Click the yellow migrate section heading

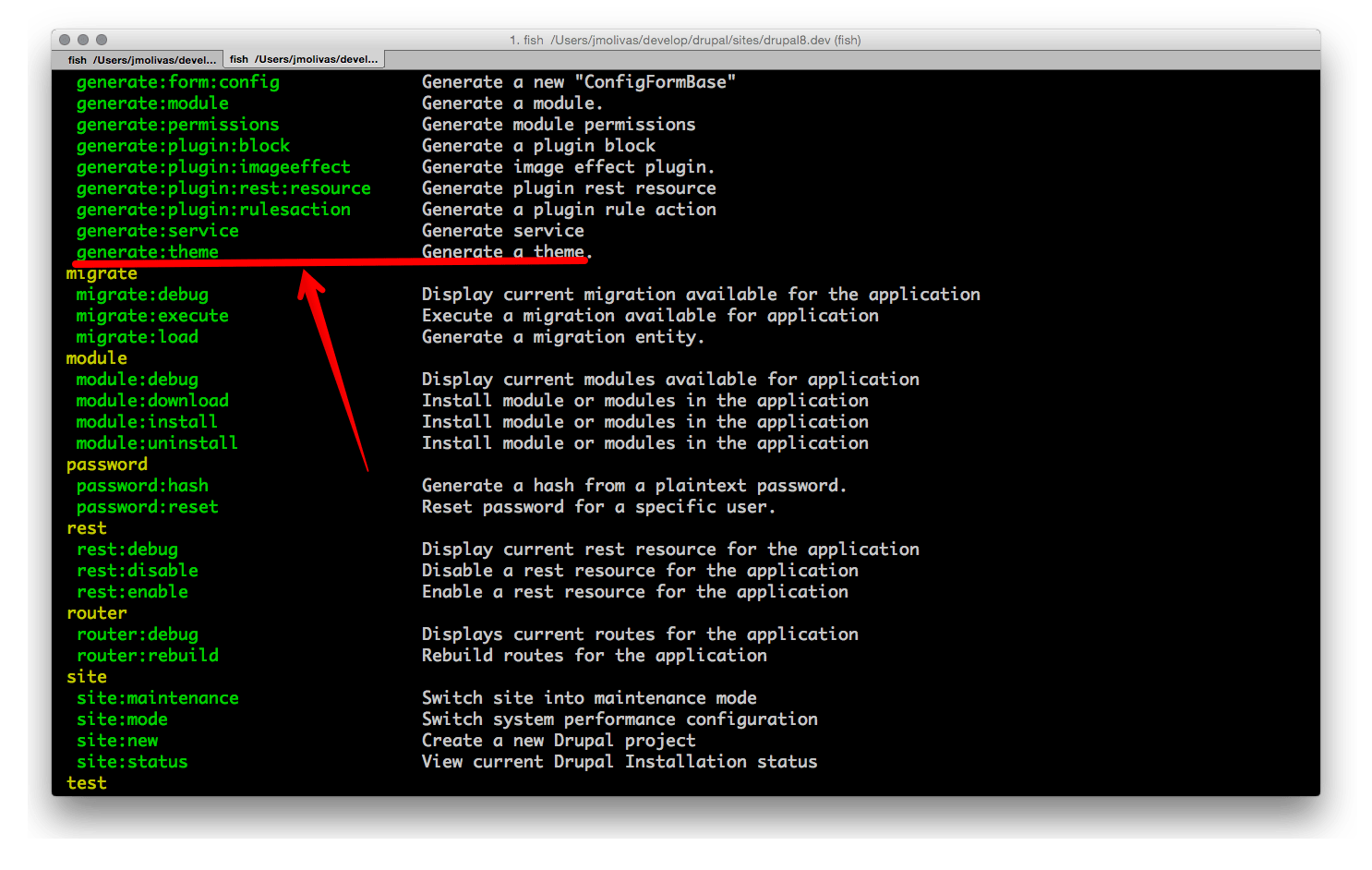pyautogui.click(x=102, y=273)
